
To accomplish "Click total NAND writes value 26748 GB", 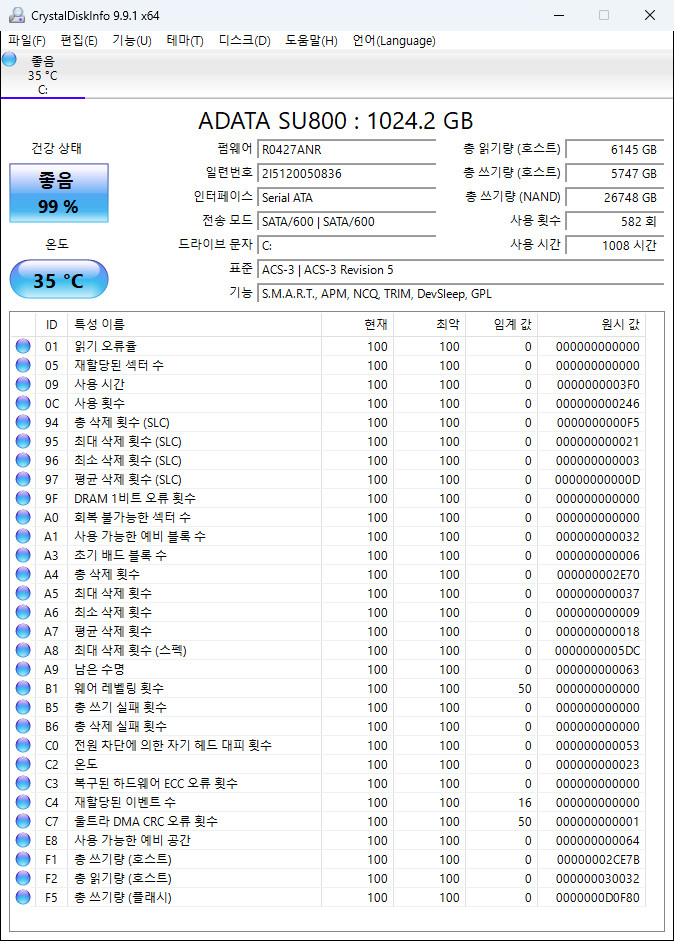I will pyautogui.click(x=615, y=198).
